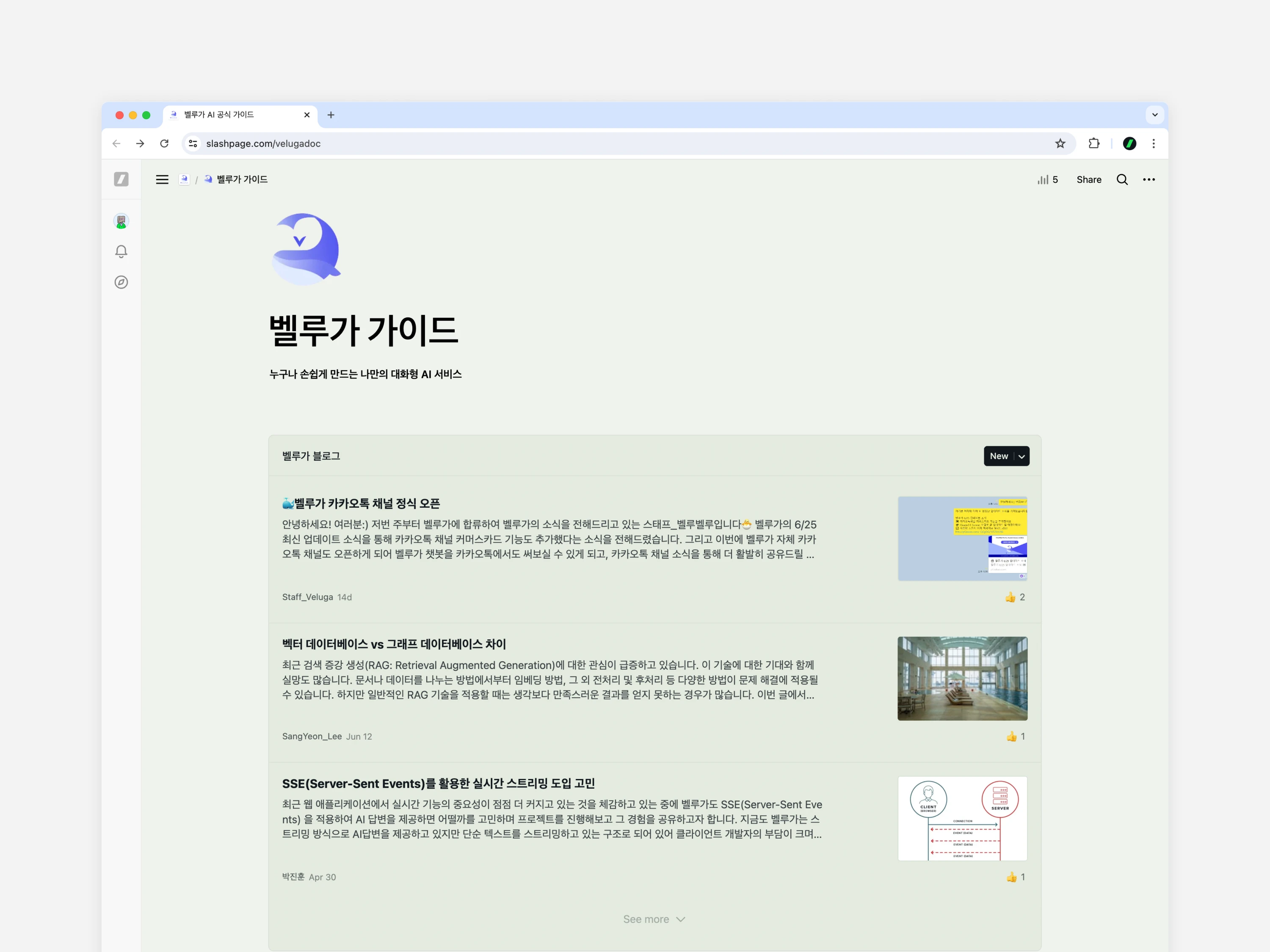The image size is (1270, 952).
Task: Go back in browser history
Action: pyautogui.click(x=116, y=143)
